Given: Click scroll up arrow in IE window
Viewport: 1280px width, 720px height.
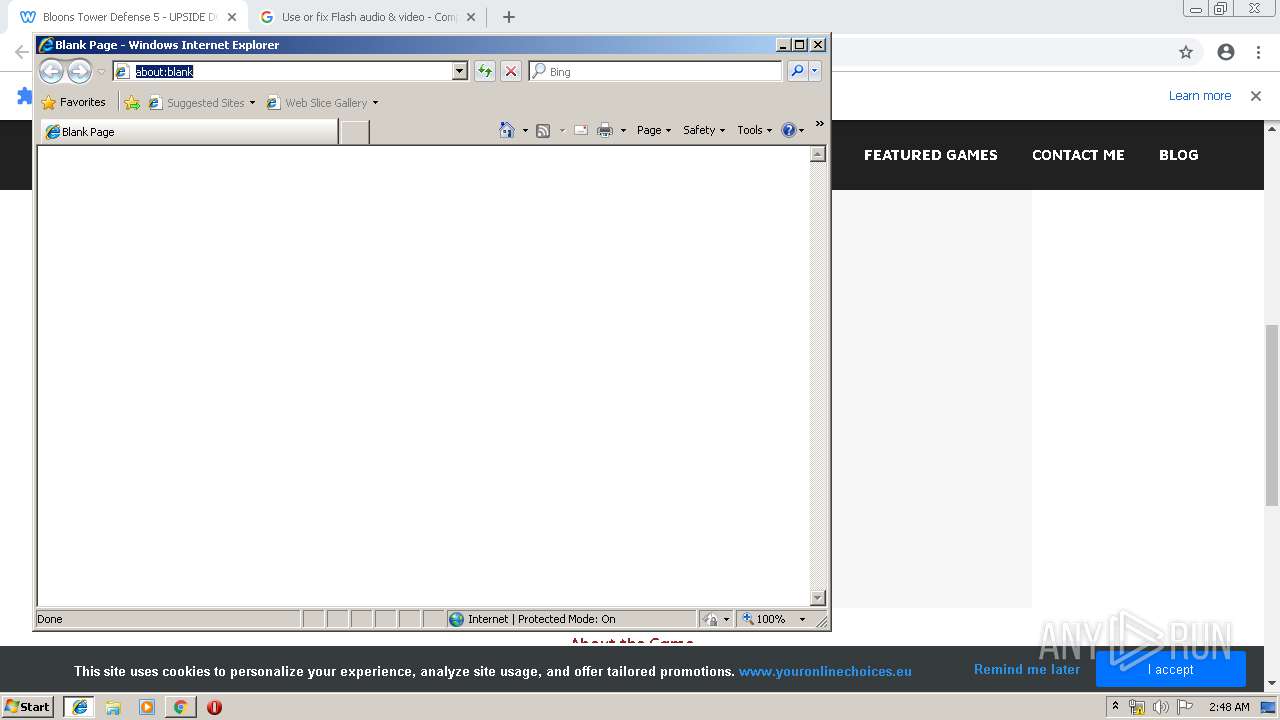Looking at the screenshot, I should [817, 154].
